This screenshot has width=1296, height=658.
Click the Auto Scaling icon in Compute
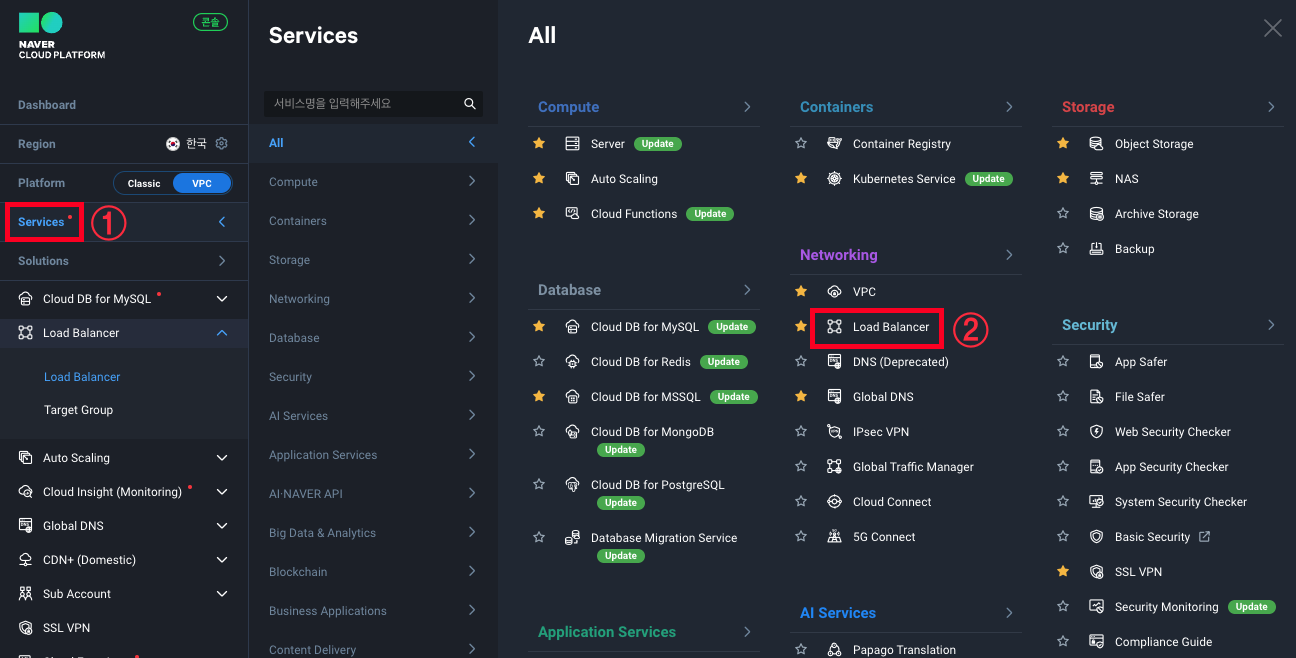coord(573,178)
